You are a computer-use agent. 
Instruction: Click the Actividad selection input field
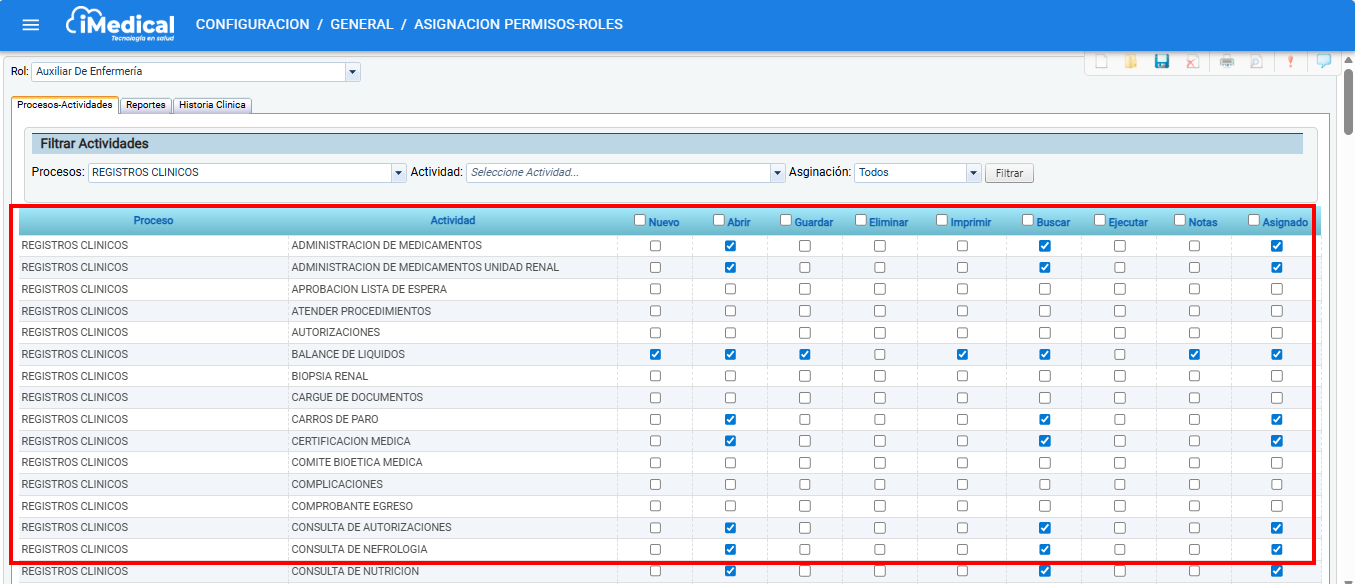(618, 173)
